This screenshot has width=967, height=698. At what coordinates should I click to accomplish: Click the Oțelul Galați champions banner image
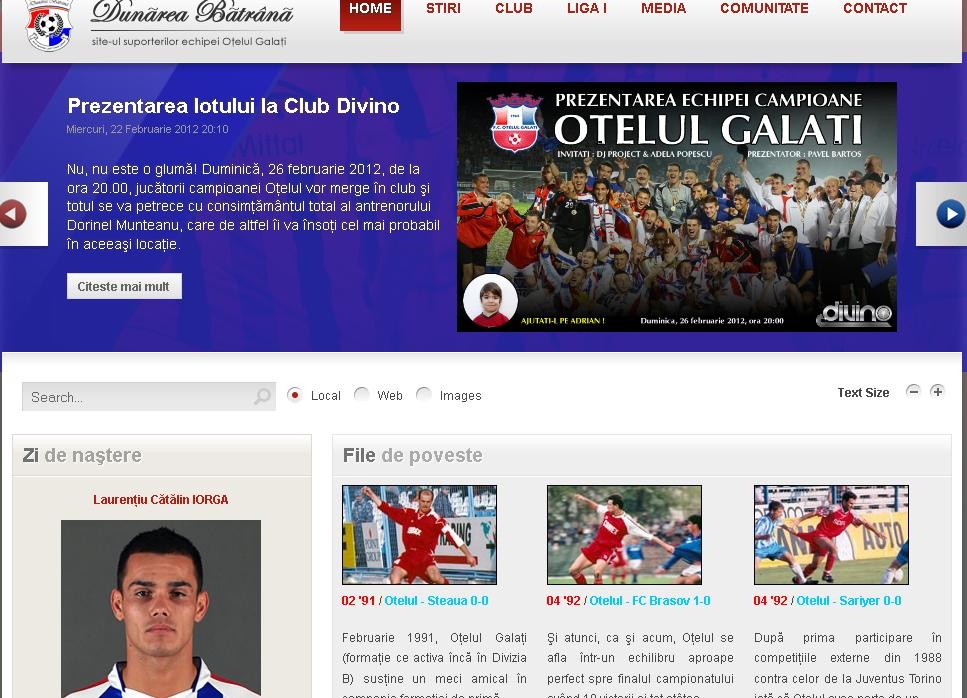click(x=676, y=207)
